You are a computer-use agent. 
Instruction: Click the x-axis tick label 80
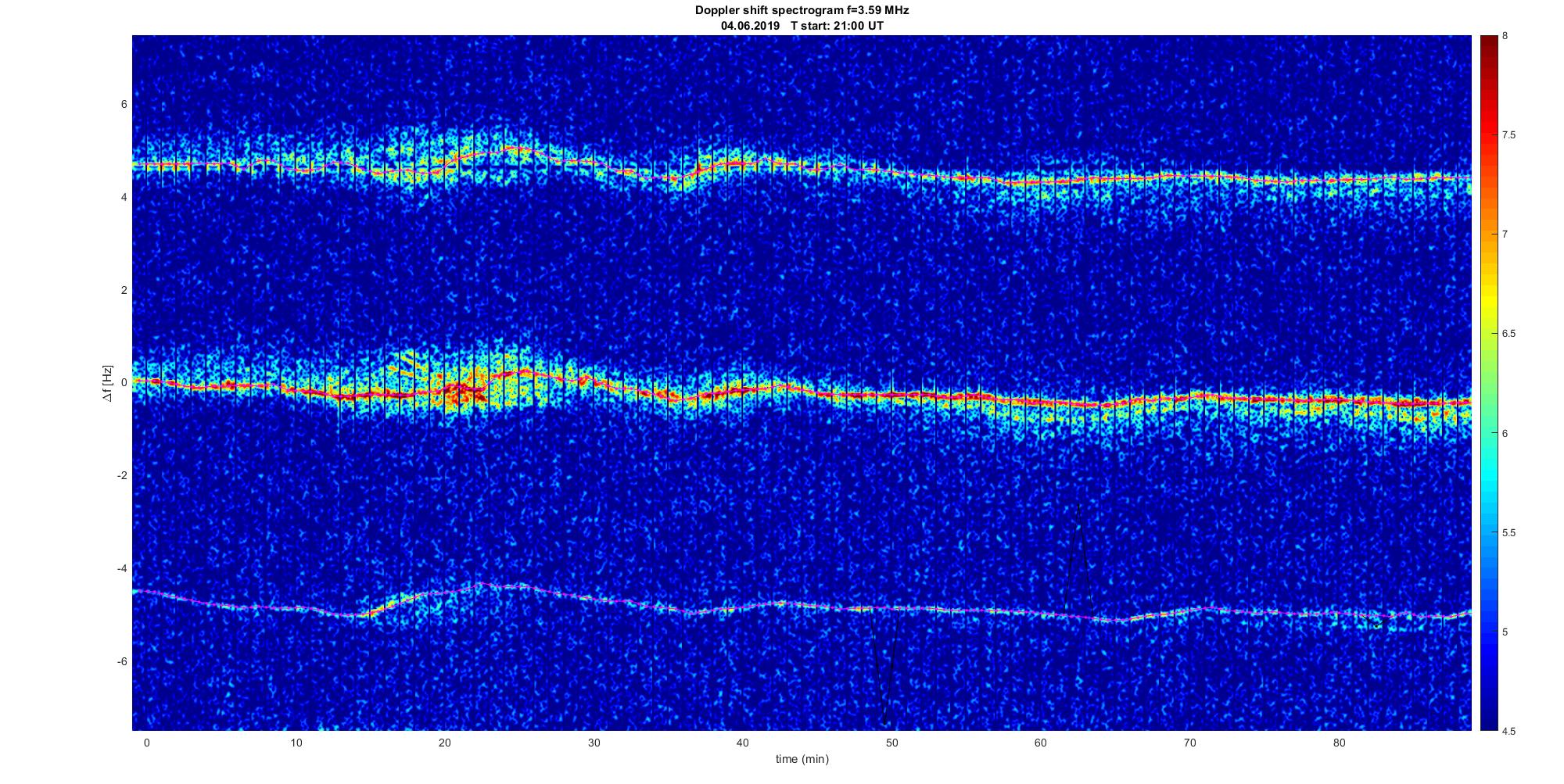click(1339, 743)
